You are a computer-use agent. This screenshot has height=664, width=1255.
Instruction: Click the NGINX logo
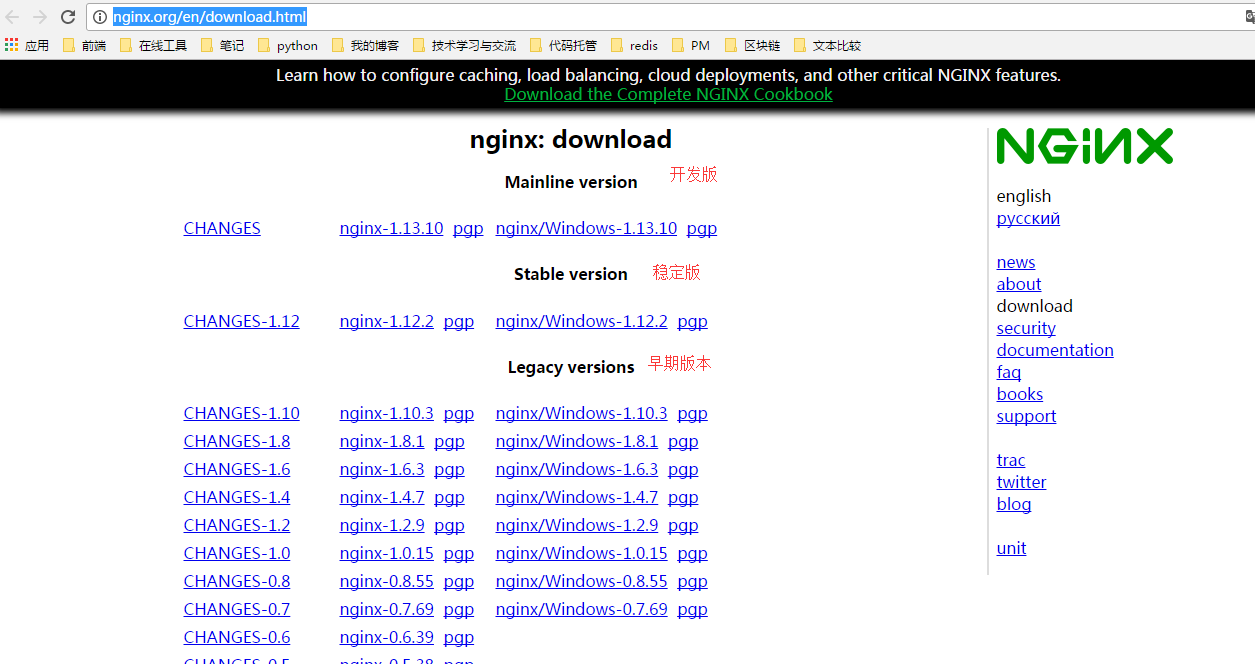[1084, 146]
